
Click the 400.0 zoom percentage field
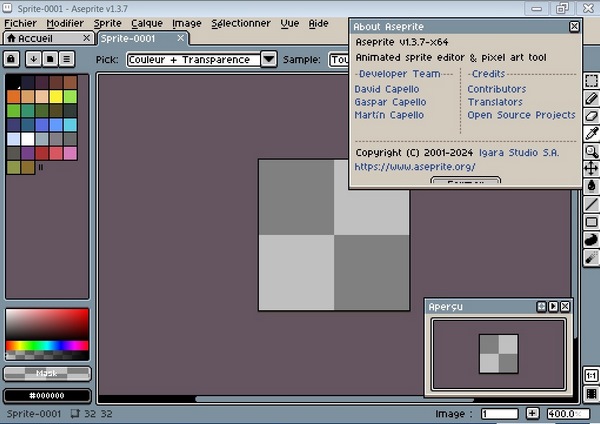pyautogui.click(x=568, y=413)
